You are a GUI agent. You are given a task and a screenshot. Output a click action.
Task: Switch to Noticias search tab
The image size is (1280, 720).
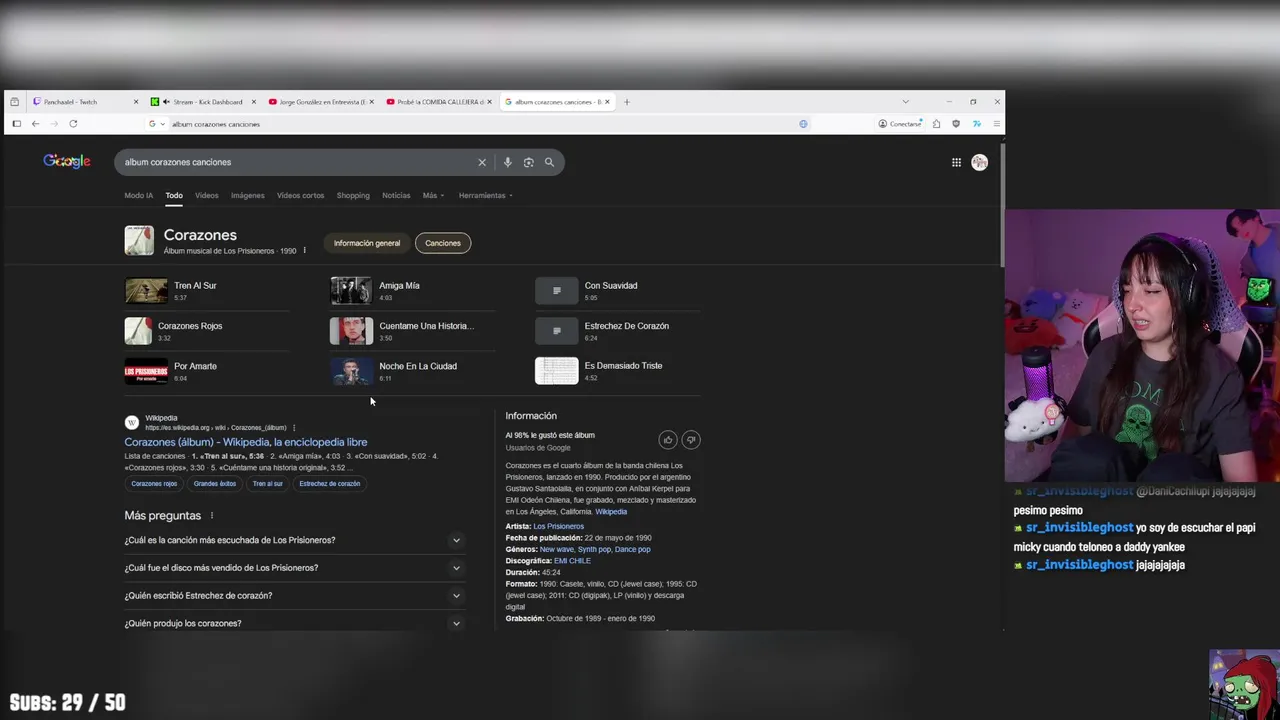coord(396,196)
